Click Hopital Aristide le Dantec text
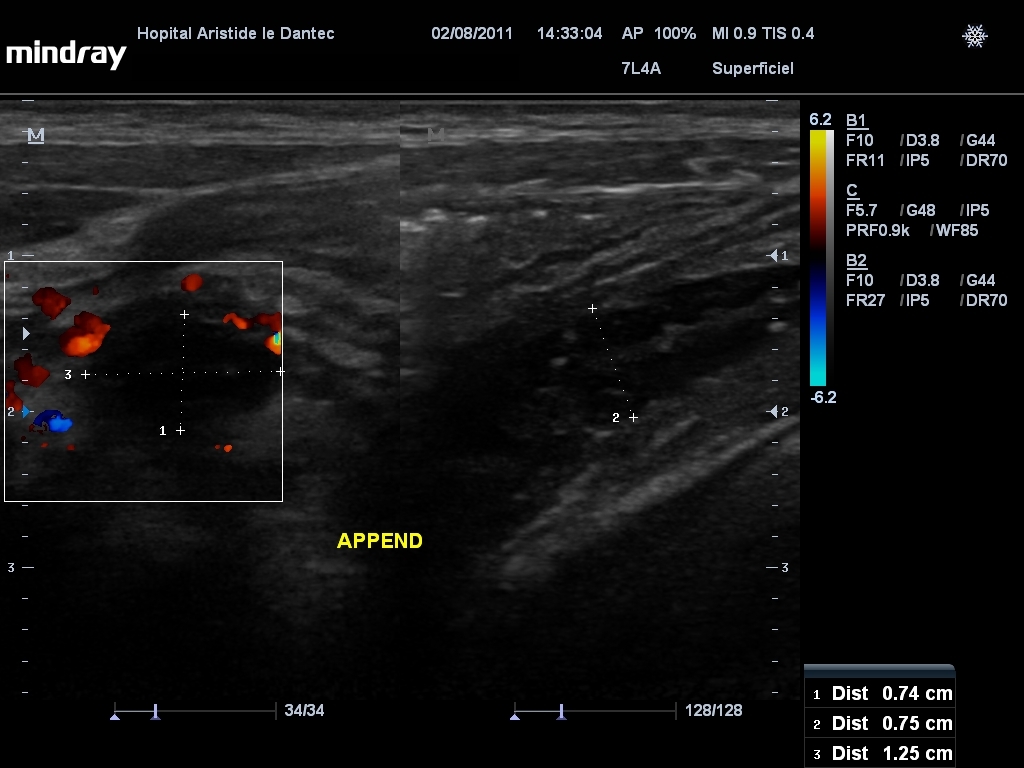Image resolution: width=1024 pixels, height=768 pixels. click(x=236, y=33)
